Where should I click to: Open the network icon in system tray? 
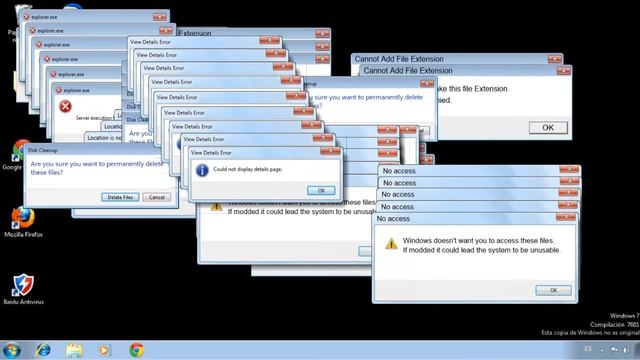click(x=614, y=350)
